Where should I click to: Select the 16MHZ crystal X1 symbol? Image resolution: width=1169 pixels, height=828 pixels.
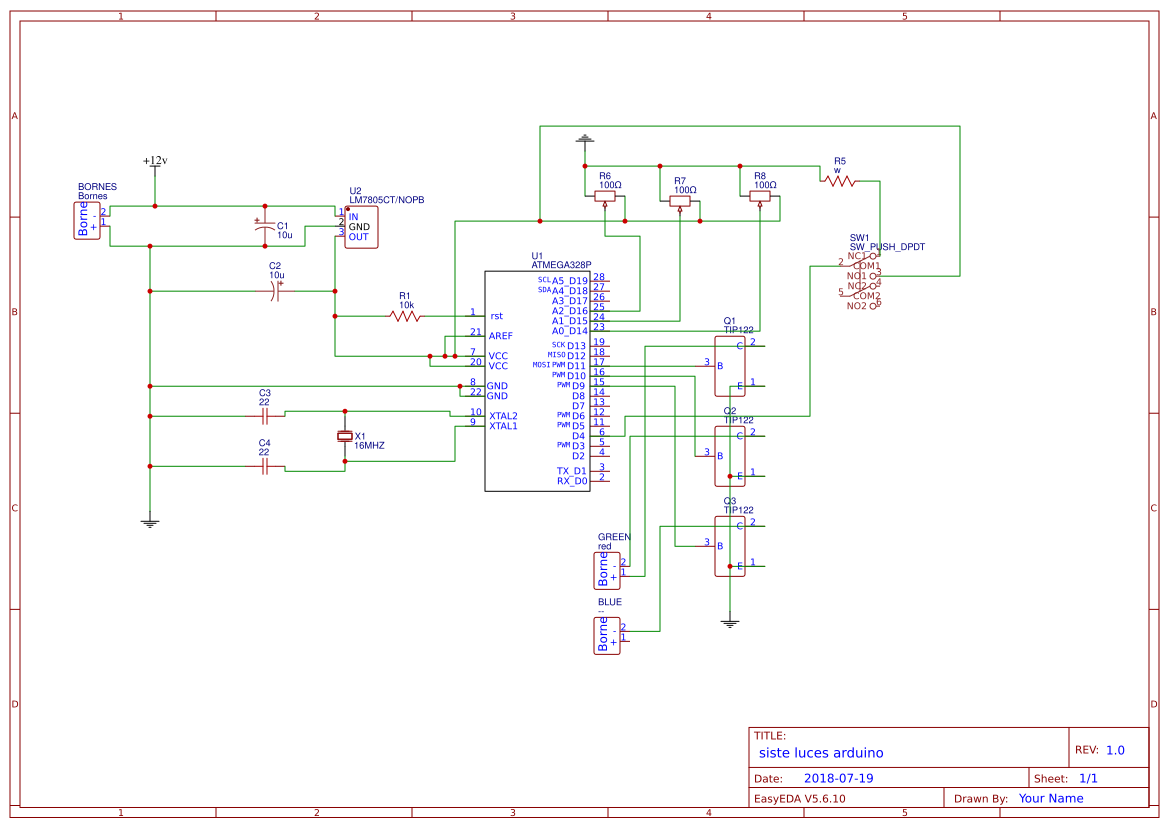click(345, 435)
